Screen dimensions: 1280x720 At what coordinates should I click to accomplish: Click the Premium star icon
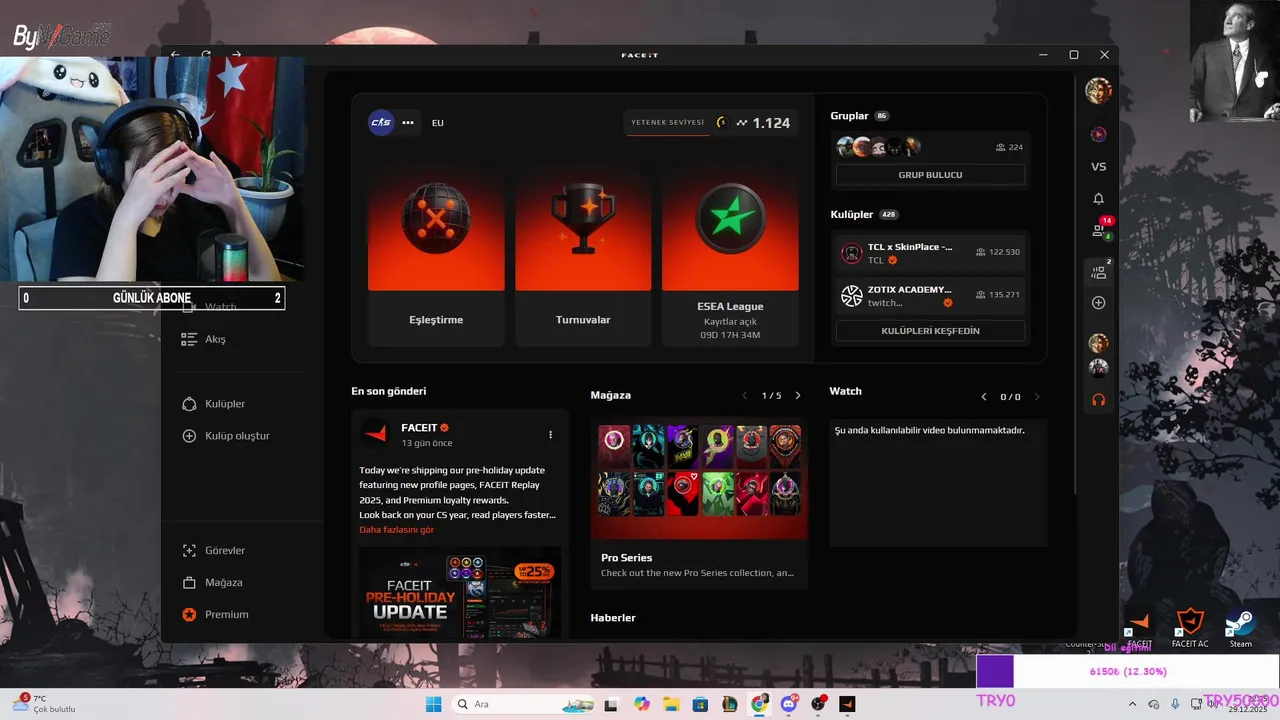pyautogui.click(x=189, y=615)
